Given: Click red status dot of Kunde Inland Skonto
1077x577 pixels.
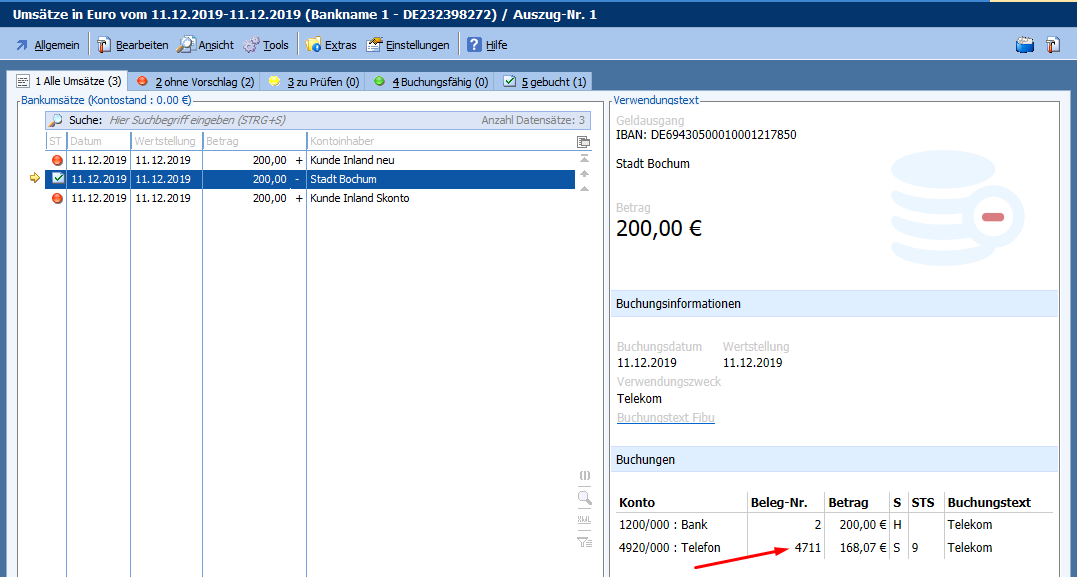Looking at the screenshot, I should pyautogui.click(x=58, y=198).
